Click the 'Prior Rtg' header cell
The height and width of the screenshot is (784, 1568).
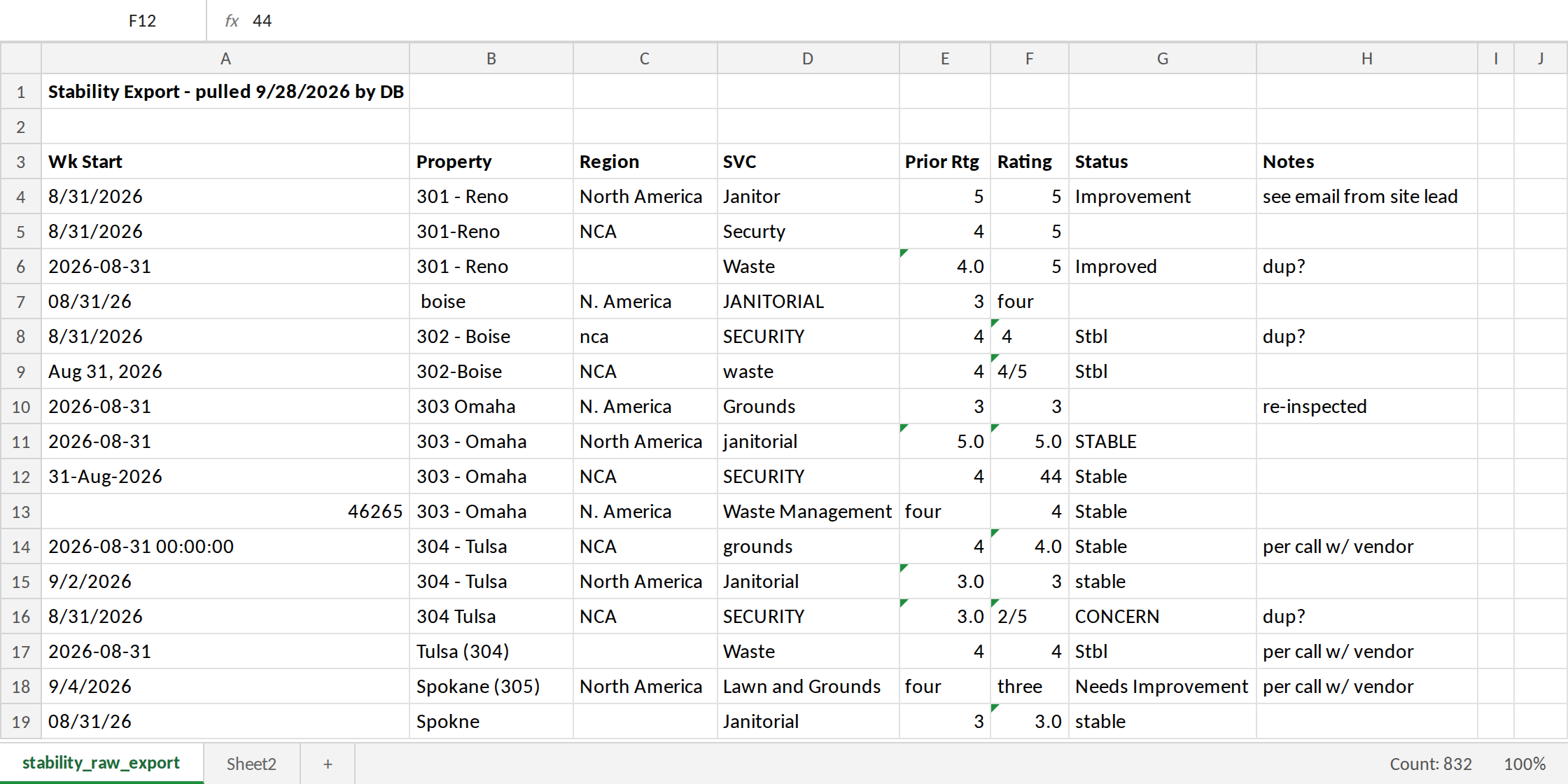click(x=945, y=162)
